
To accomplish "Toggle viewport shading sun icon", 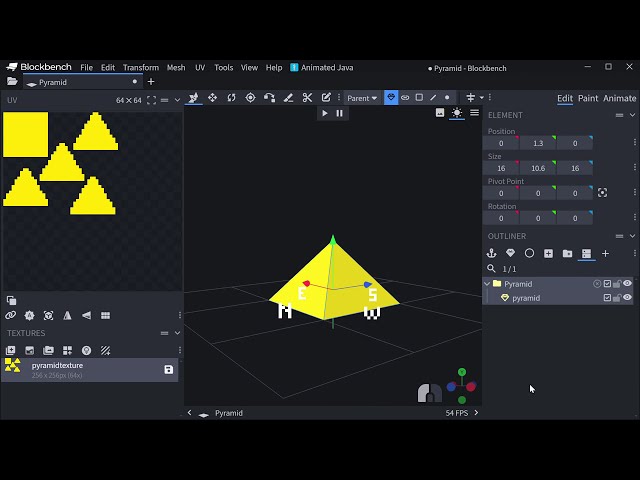I will (457, 113).
